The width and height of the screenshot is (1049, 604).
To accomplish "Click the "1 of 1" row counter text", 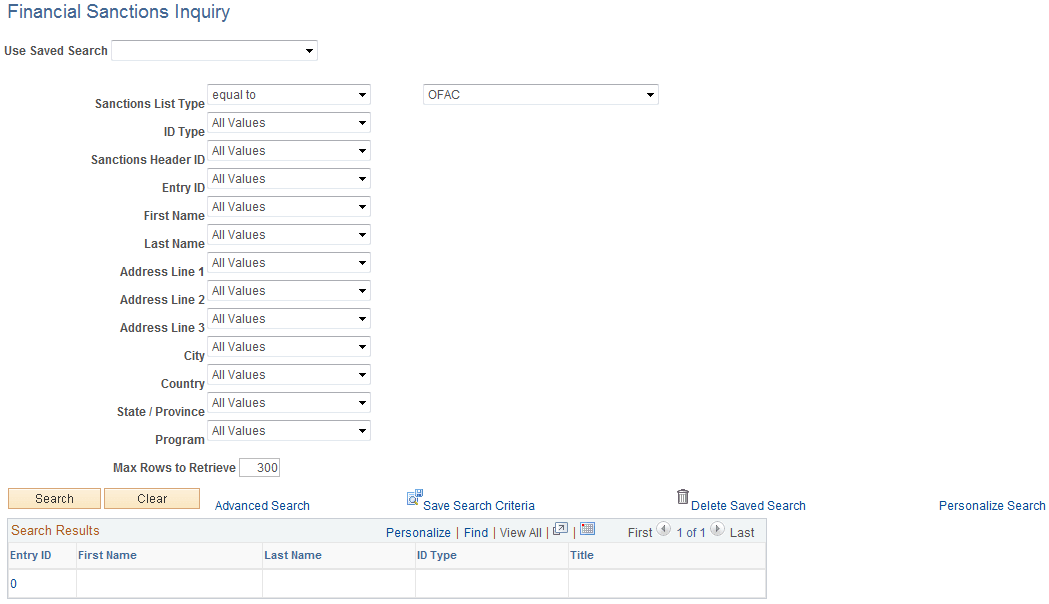I will pyautogui.click(x=690, y=533).
